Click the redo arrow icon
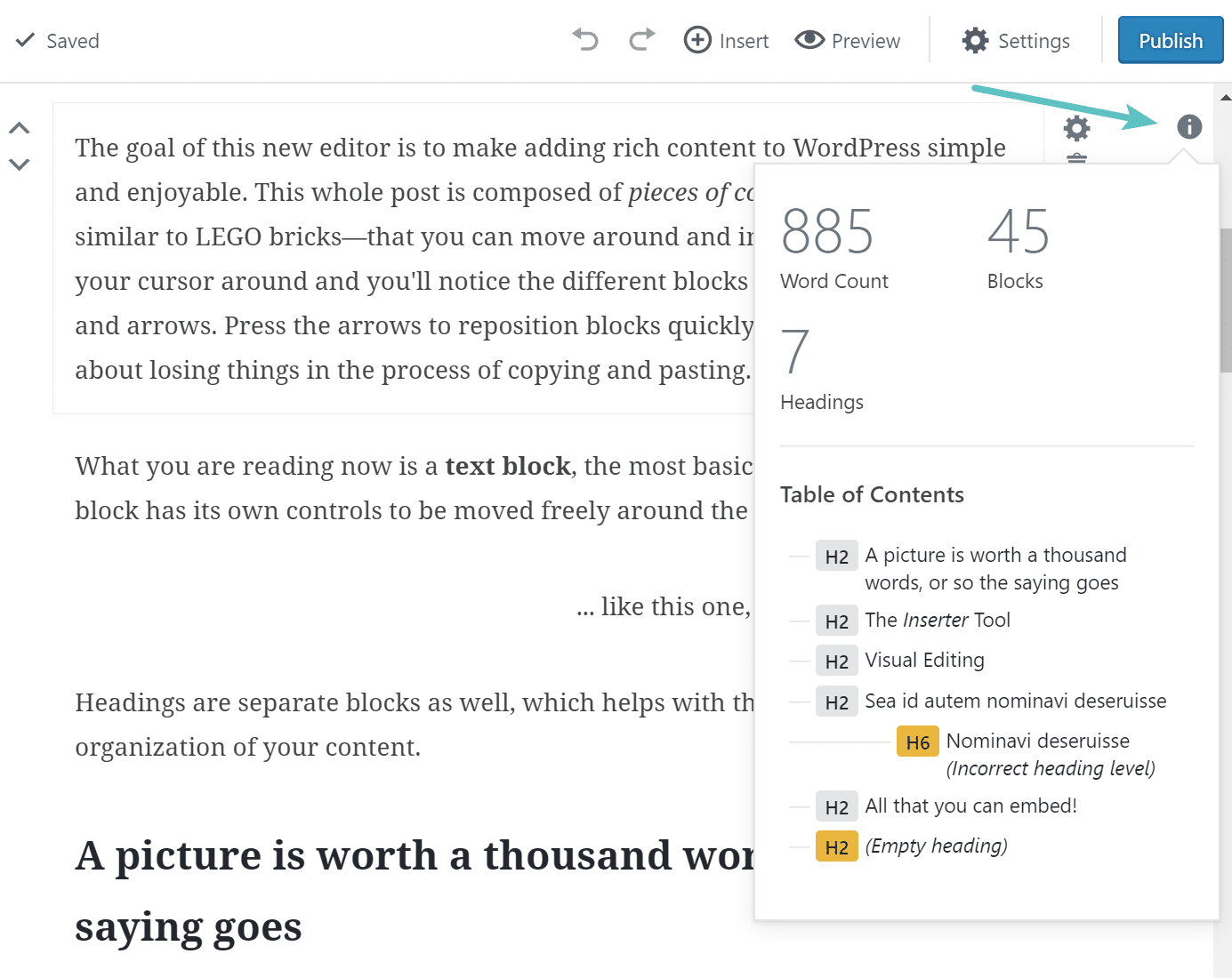Viewport: 1232px width, 978px height. pos(641,40)
